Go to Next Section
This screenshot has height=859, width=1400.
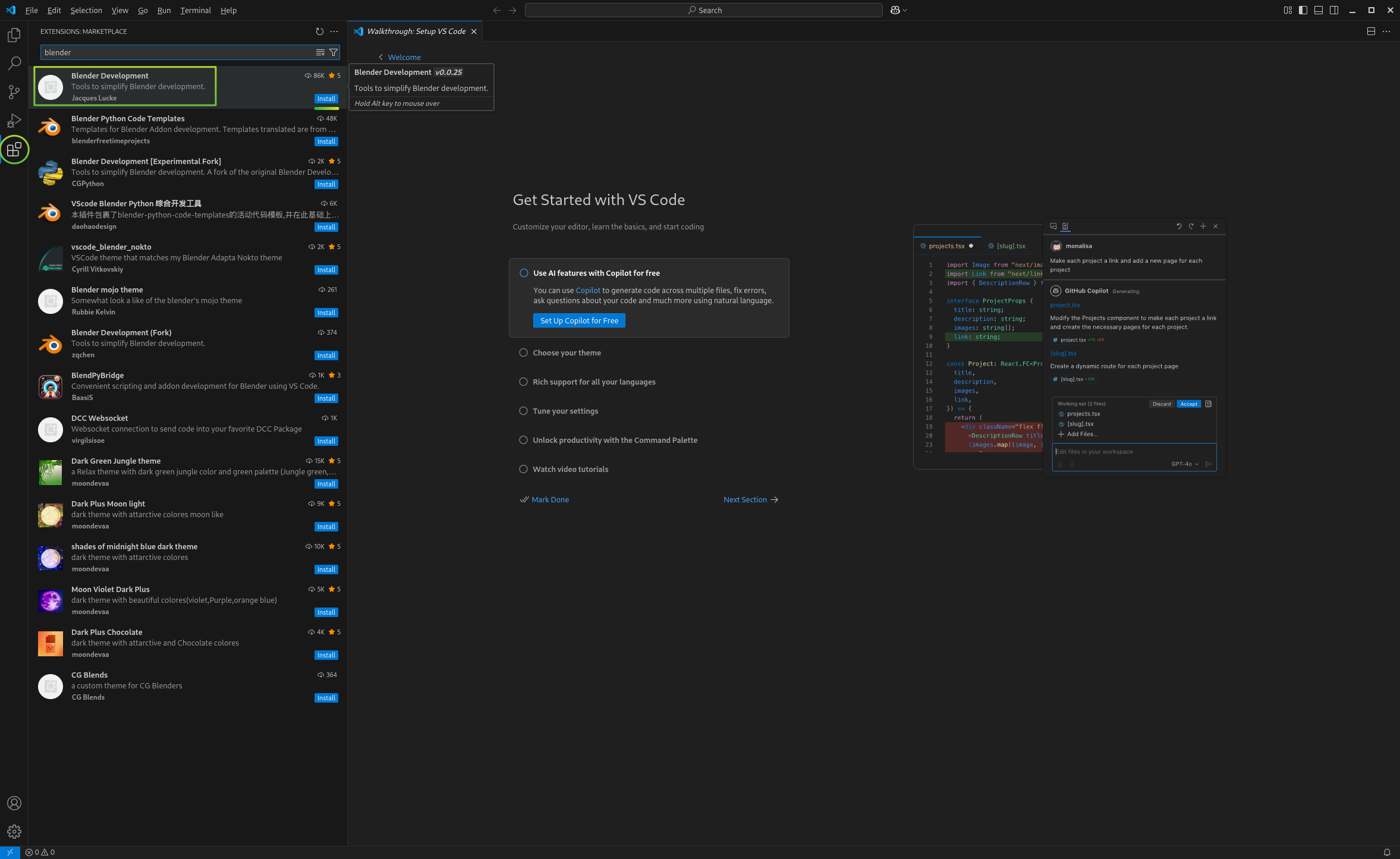(x=751, y=499)
